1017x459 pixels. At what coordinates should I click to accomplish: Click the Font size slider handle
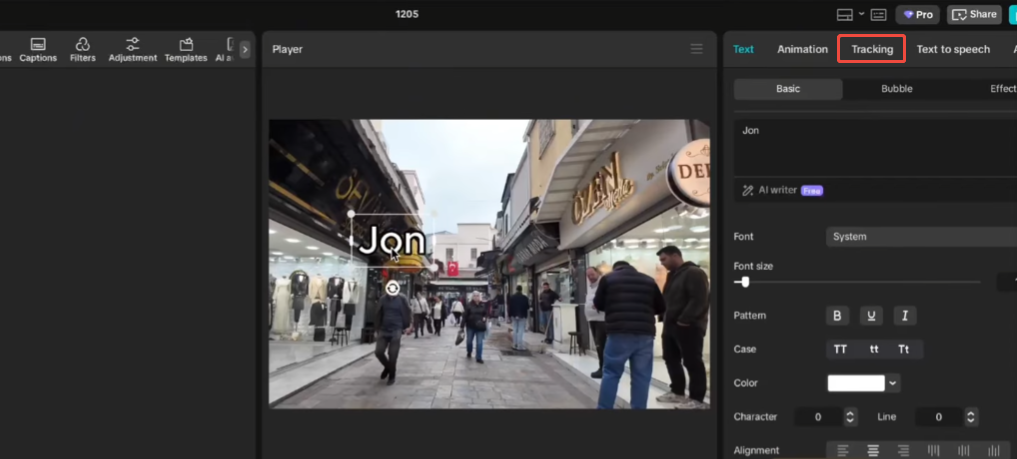(745, 282)
